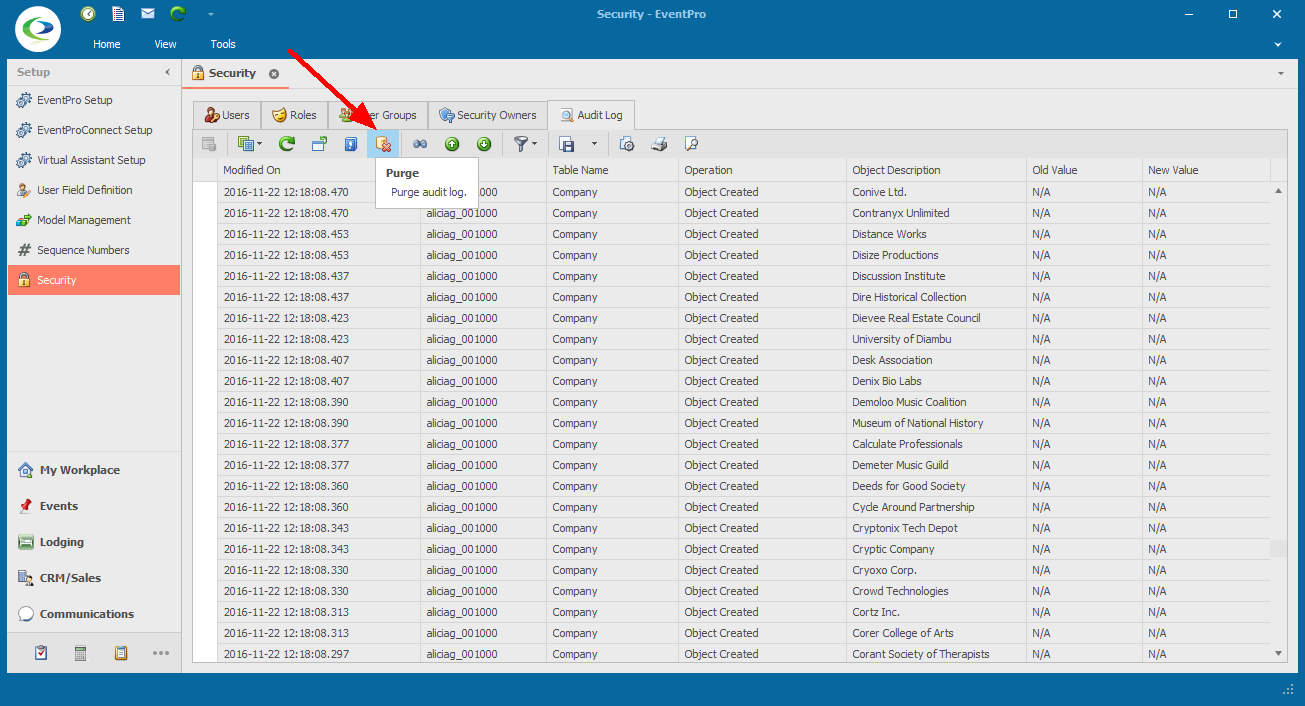Click the save layout floppy disk icon
This screenshot has height=706, width=1305.
[x=566, y=144]
